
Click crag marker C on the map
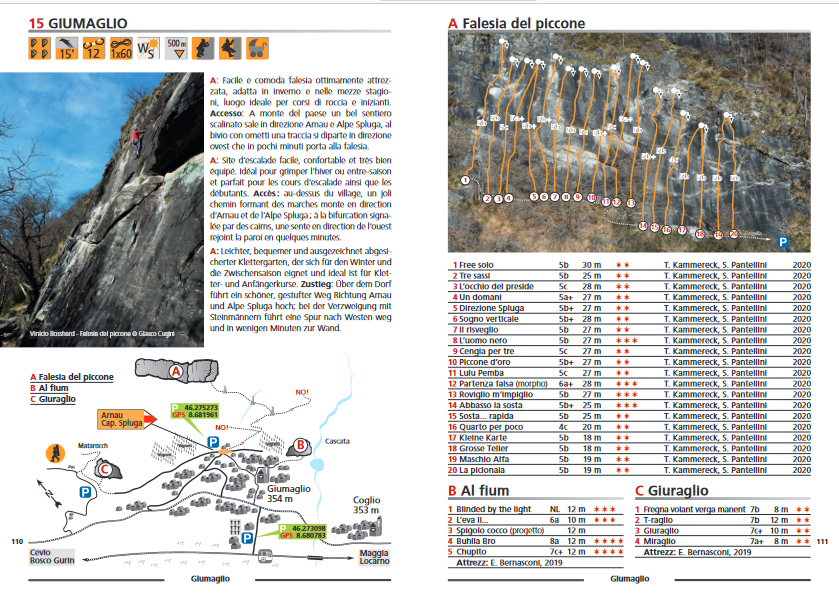105,470
